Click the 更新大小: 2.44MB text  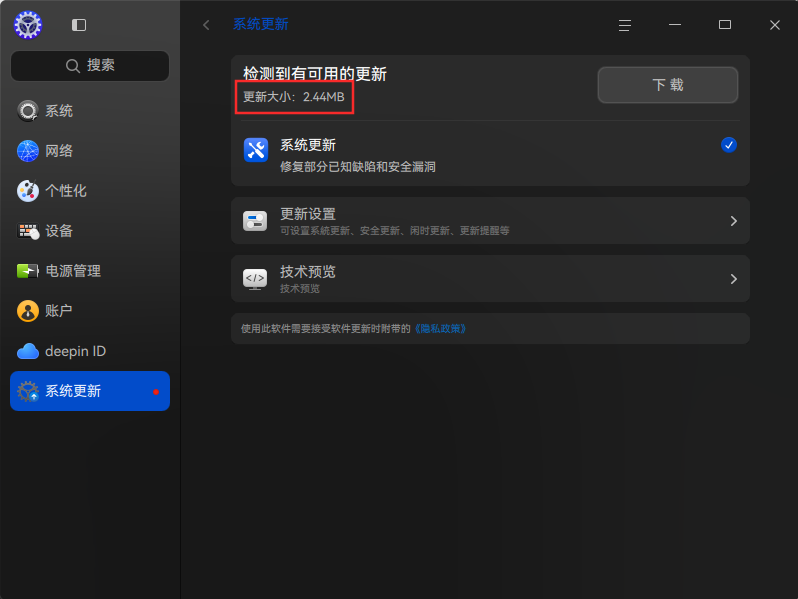(294, 97)
